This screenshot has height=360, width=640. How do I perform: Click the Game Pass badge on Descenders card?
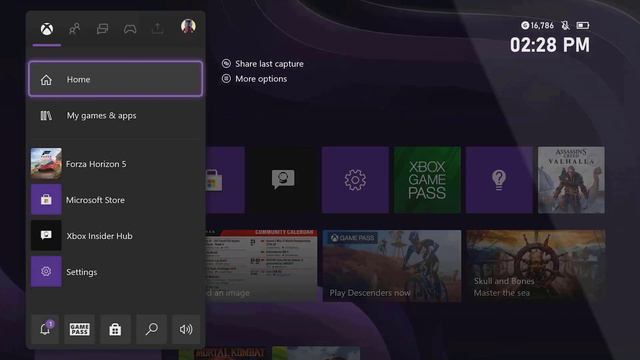354,238
